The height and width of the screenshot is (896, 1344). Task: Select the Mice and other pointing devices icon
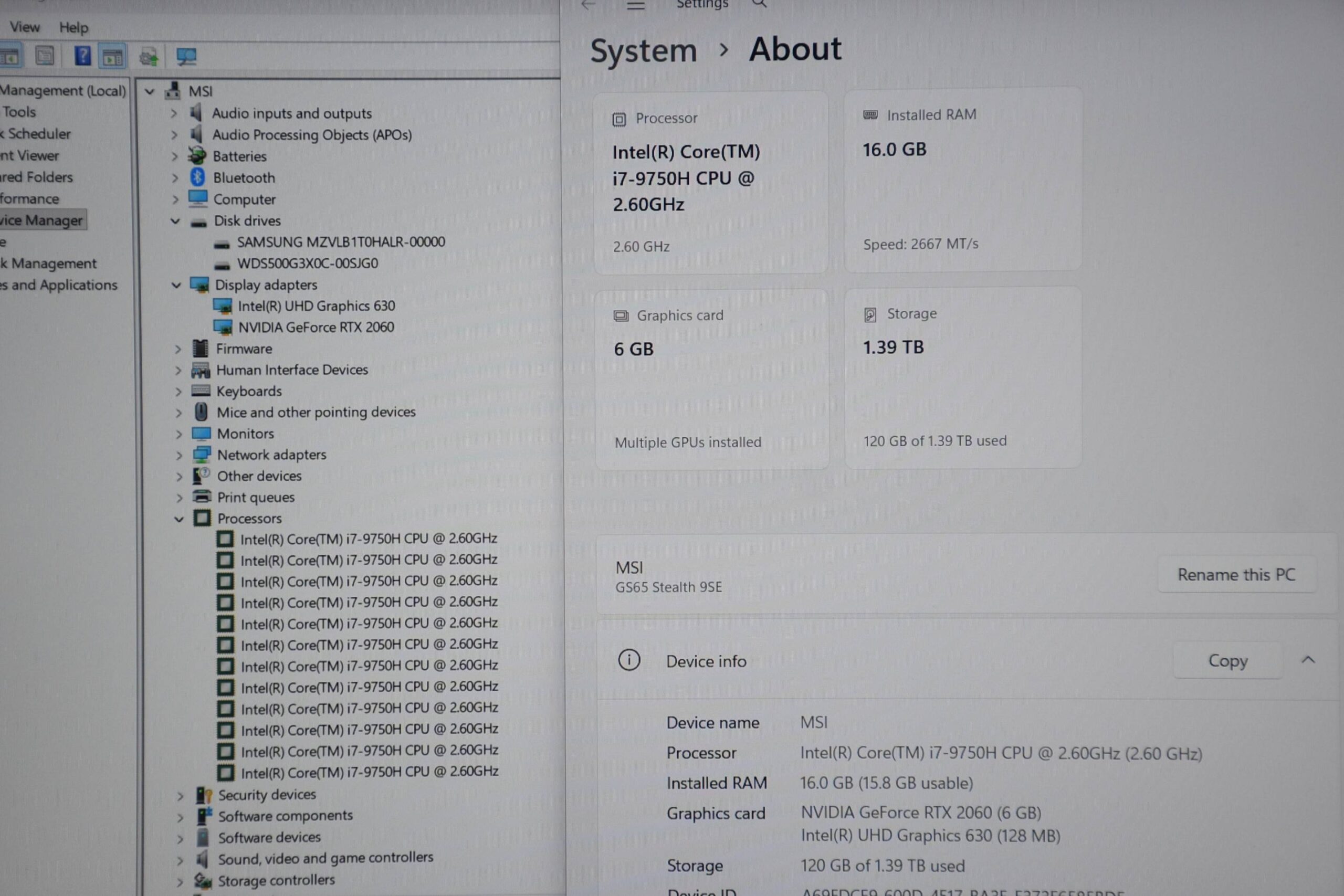click(201, 412)
